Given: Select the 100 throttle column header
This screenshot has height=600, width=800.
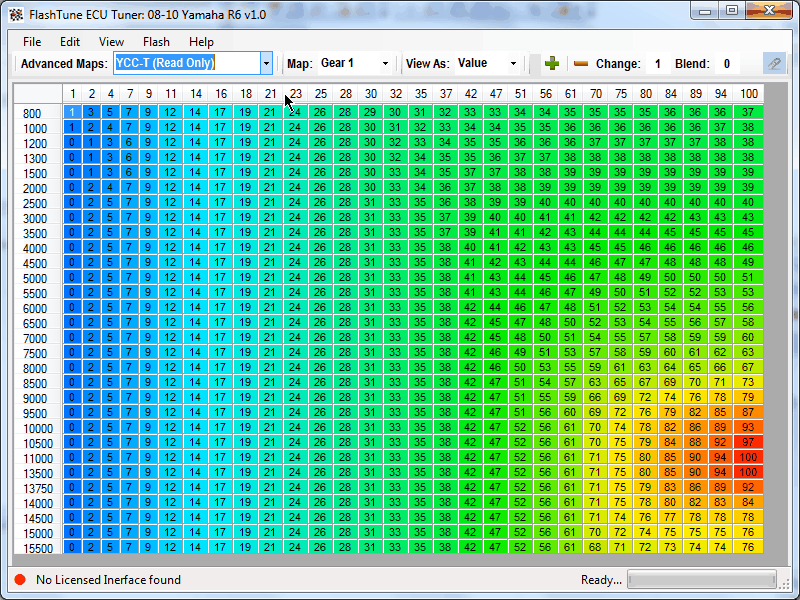Looking at the screenshot, I should (x=747, y=94).
